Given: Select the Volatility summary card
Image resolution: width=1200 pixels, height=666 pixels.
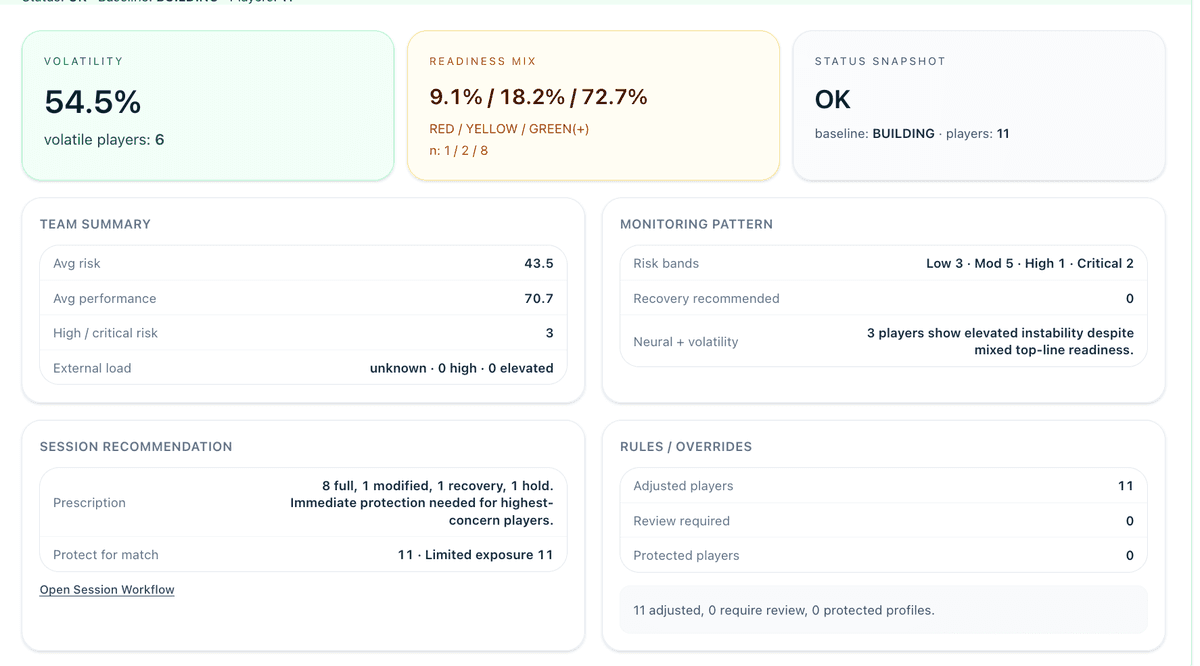Looking at the screenshot, I should coord(207,105).
